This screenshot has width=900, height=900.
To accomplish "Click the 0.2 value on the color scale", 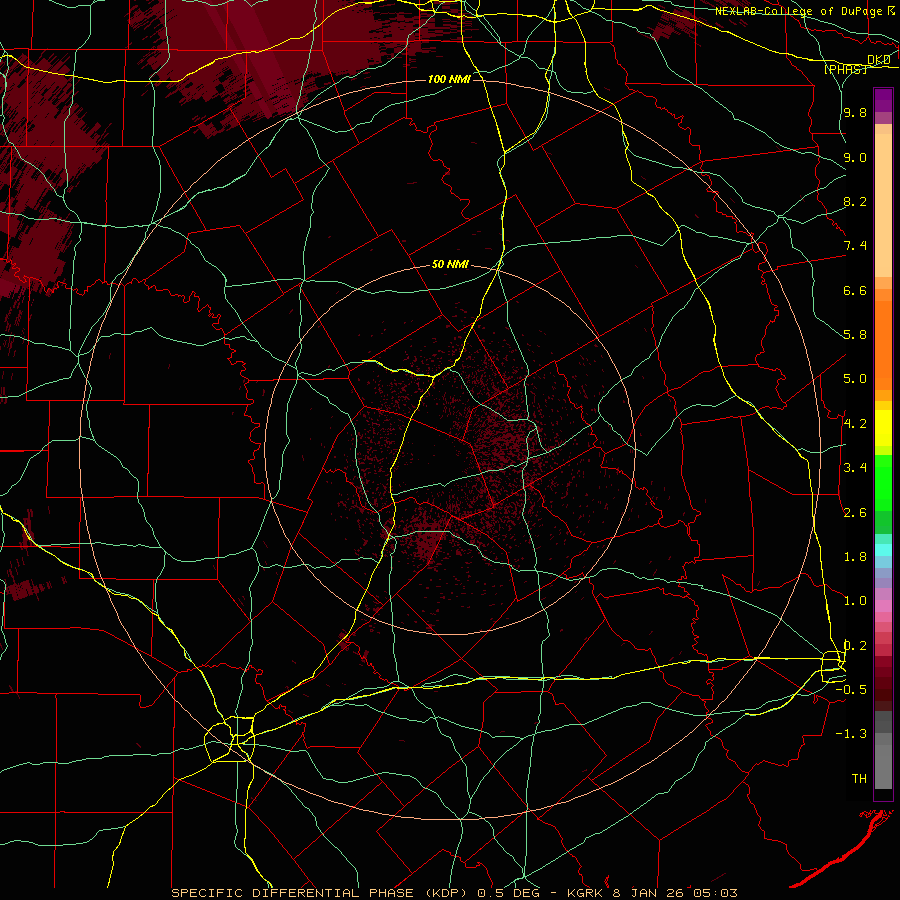I will point(855,646).
